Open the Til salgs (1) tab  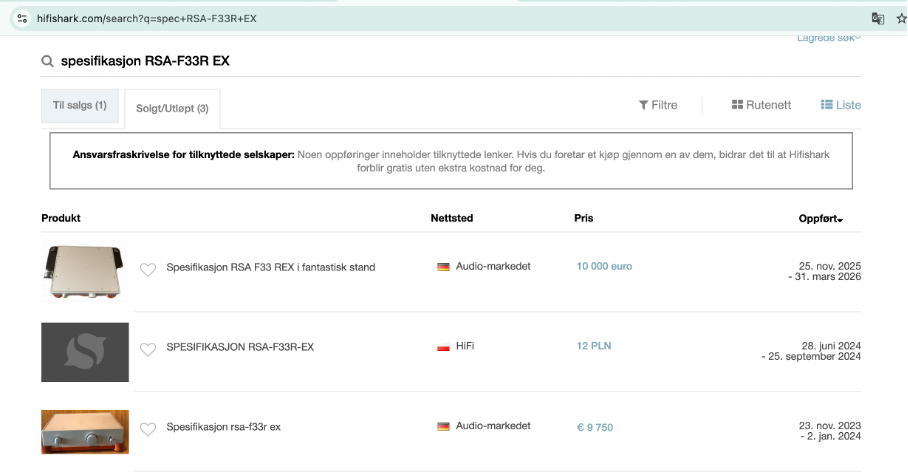pos(80,106)
